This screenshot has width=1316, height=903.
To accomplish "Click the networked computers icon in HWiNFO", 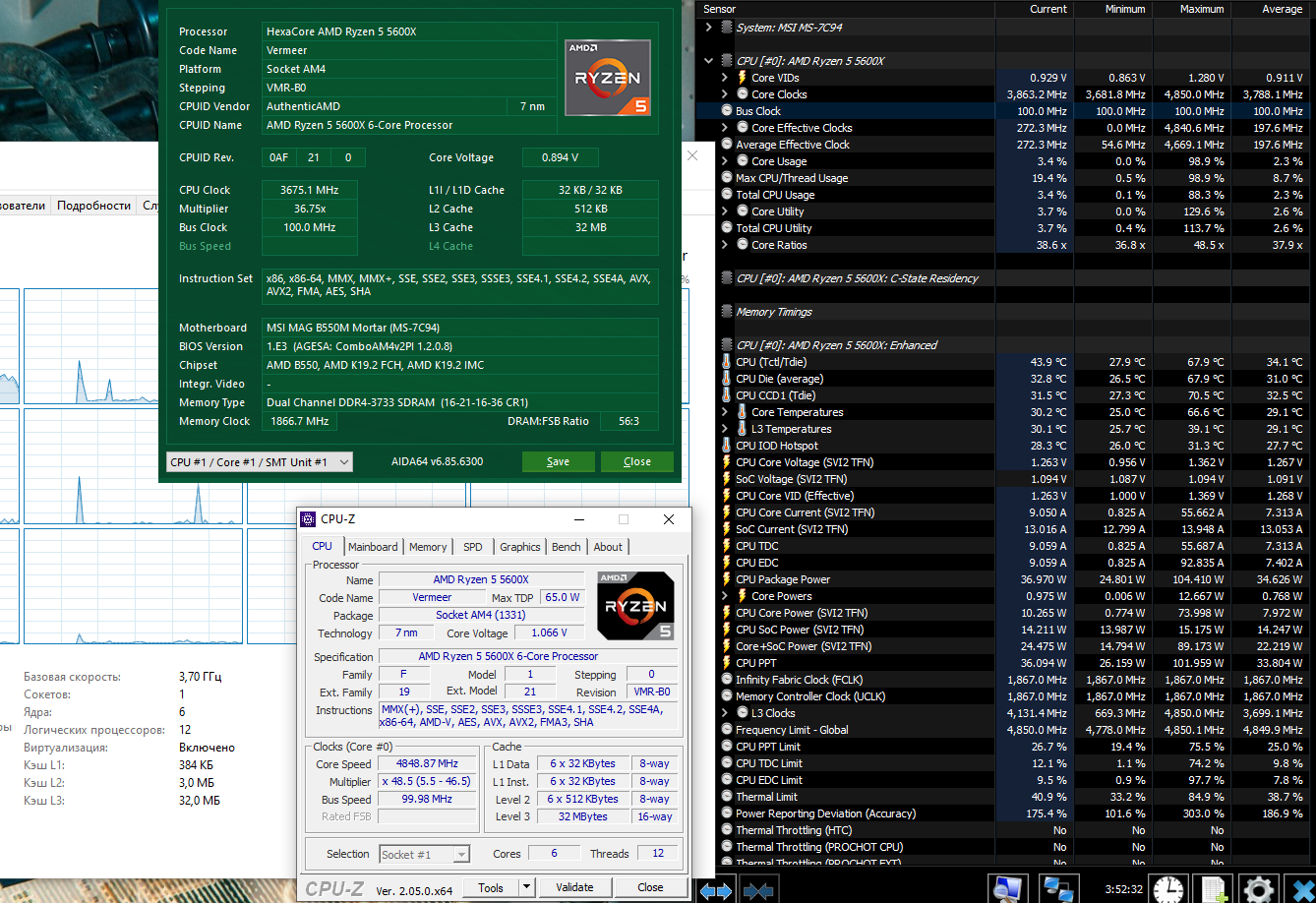I will [1058, 888].
